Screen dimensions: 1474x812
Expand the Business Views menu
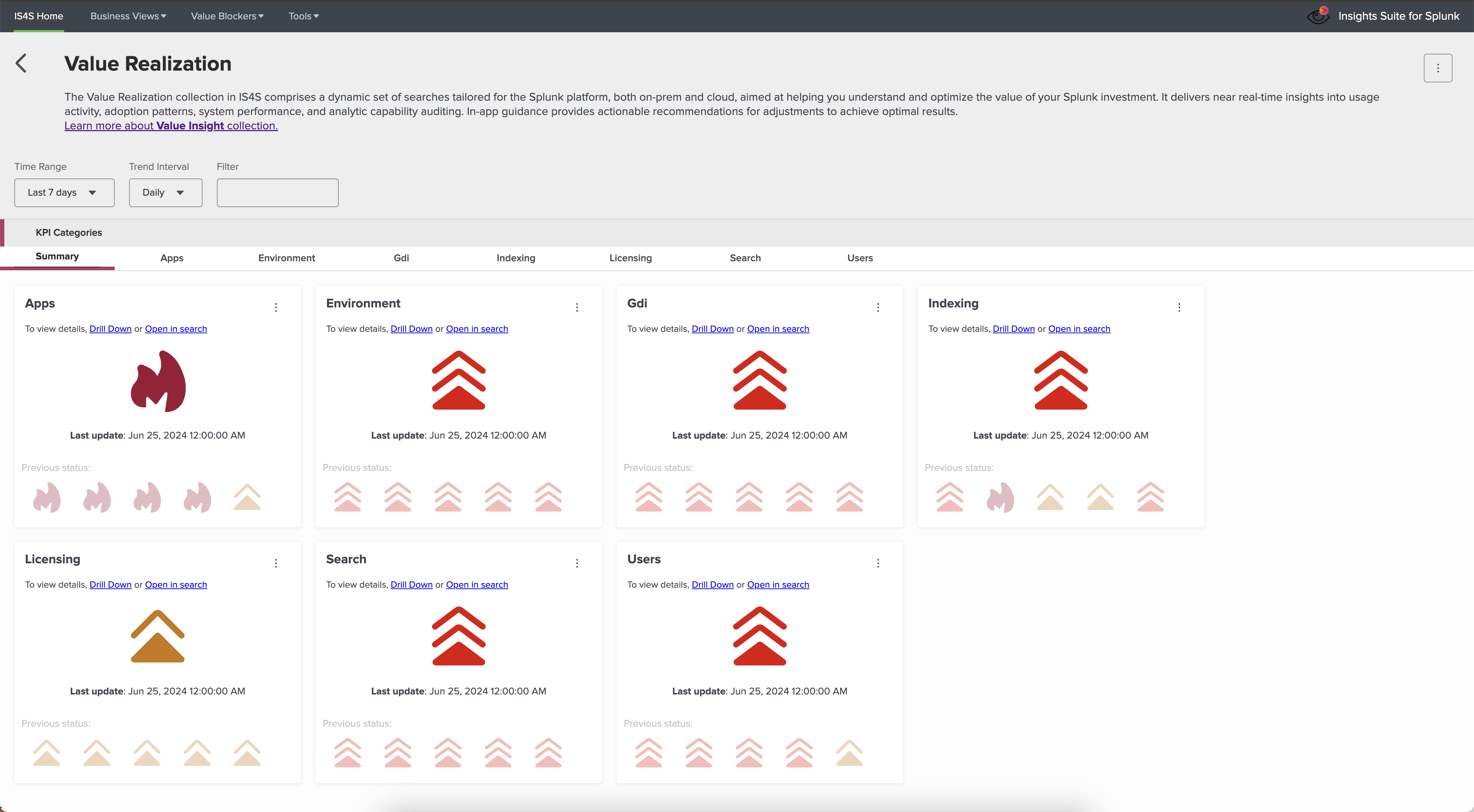(x=128, y=16)
